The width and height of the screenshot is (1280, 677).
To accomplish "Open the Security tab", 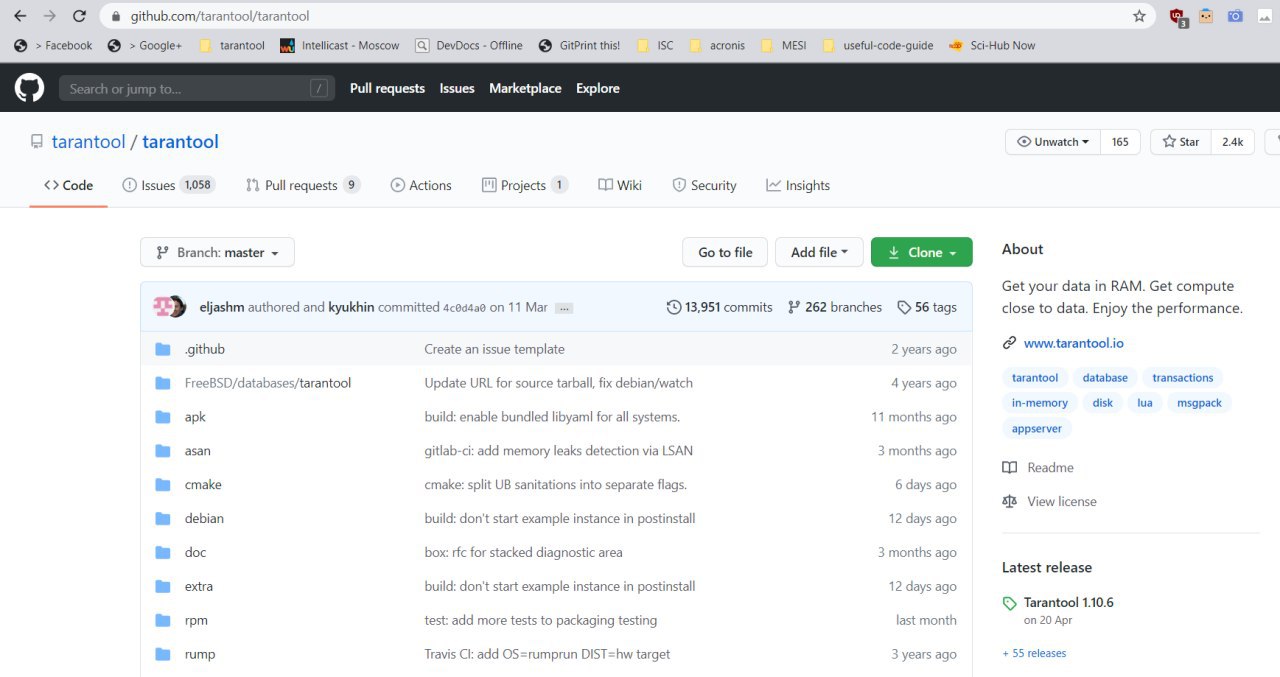I will click(704, 185).
